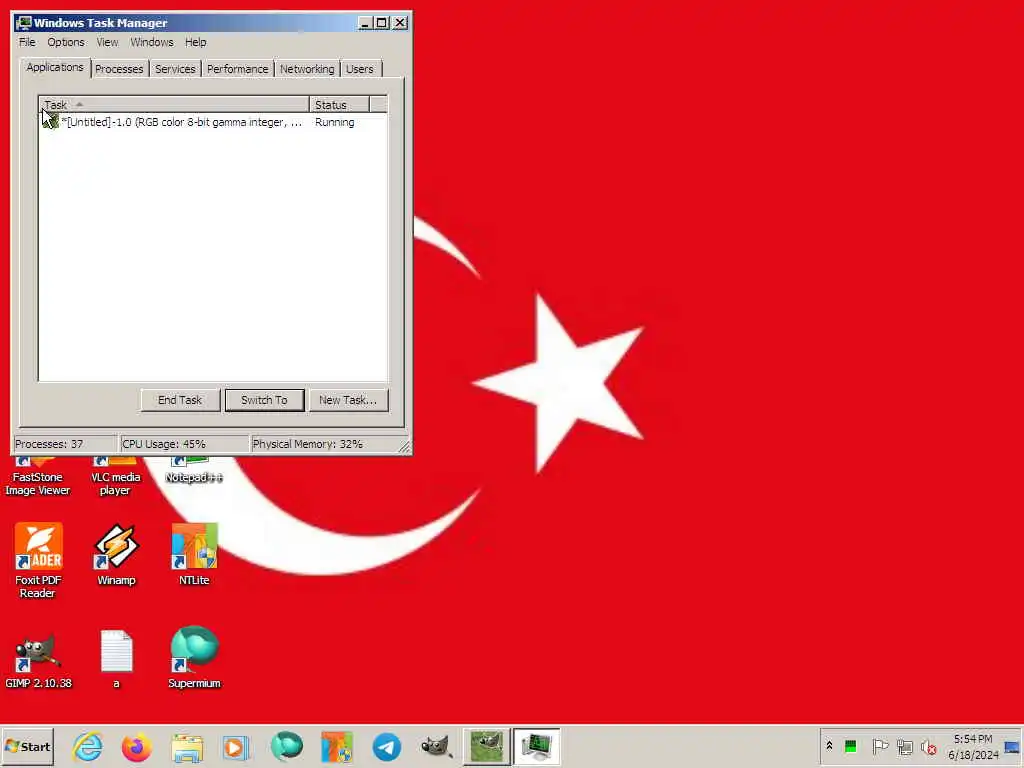Click the green CPU meter tray icon

click(x=850, y=746)
